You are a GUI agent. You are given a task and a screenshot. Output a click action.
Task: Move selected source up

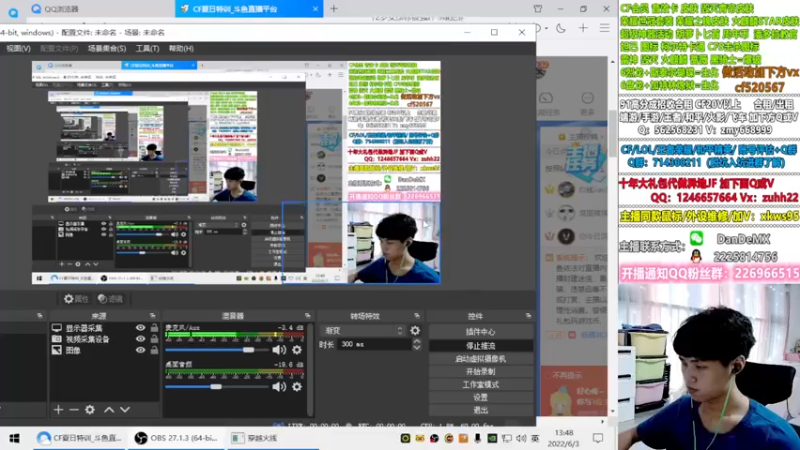coord(109,410)
